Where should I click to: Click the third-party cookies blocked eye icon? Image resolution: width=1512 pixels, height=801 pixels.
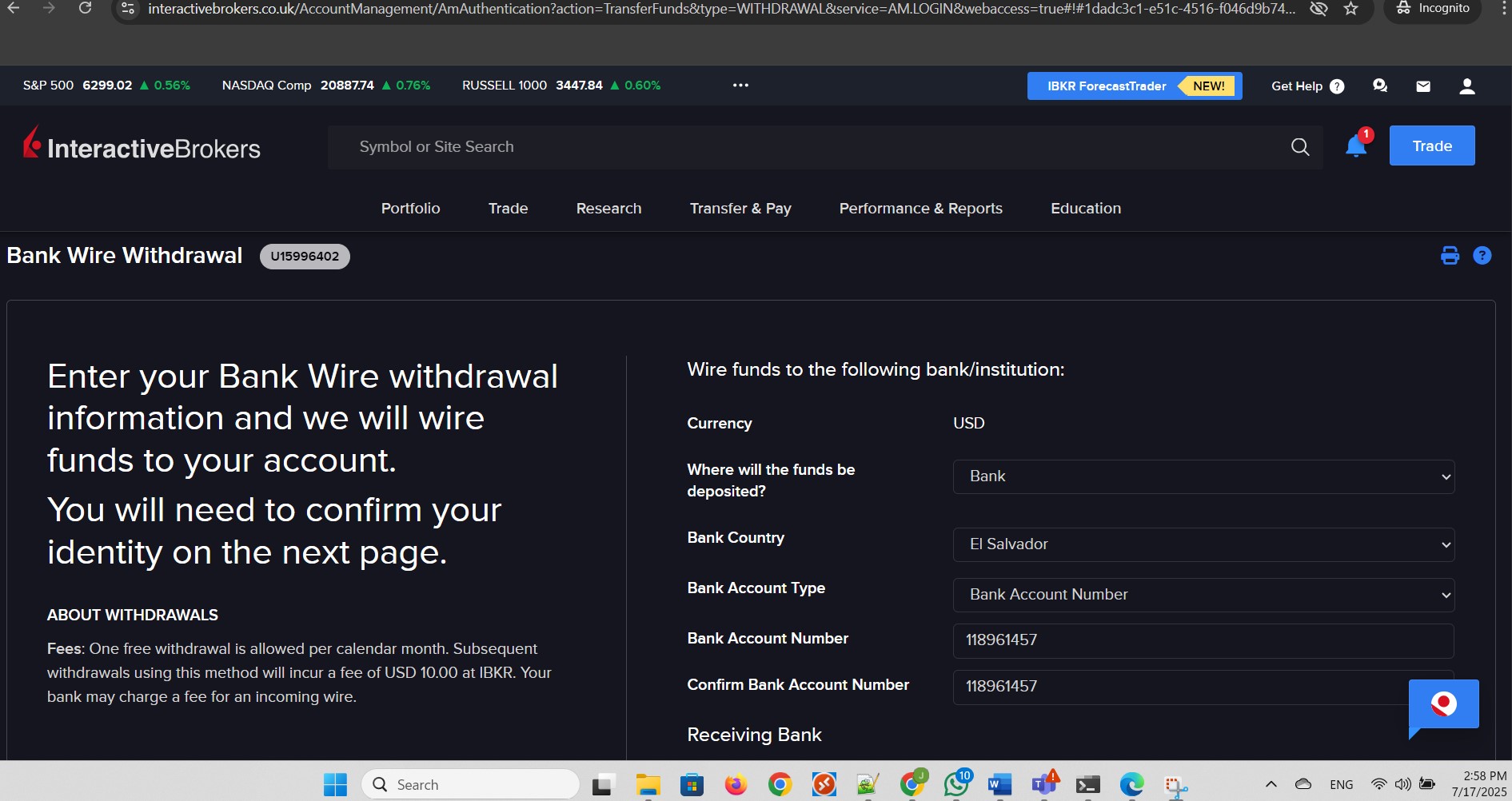[x=1319, y=9]
